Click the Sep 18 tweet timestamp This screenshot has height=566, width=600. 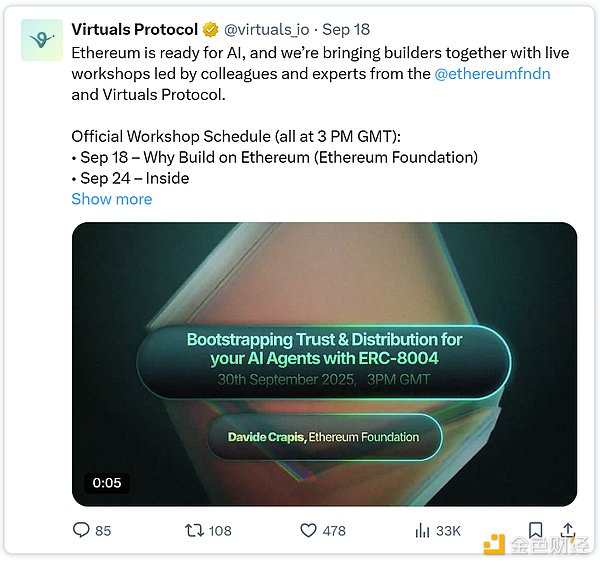(x=347, y=29)
